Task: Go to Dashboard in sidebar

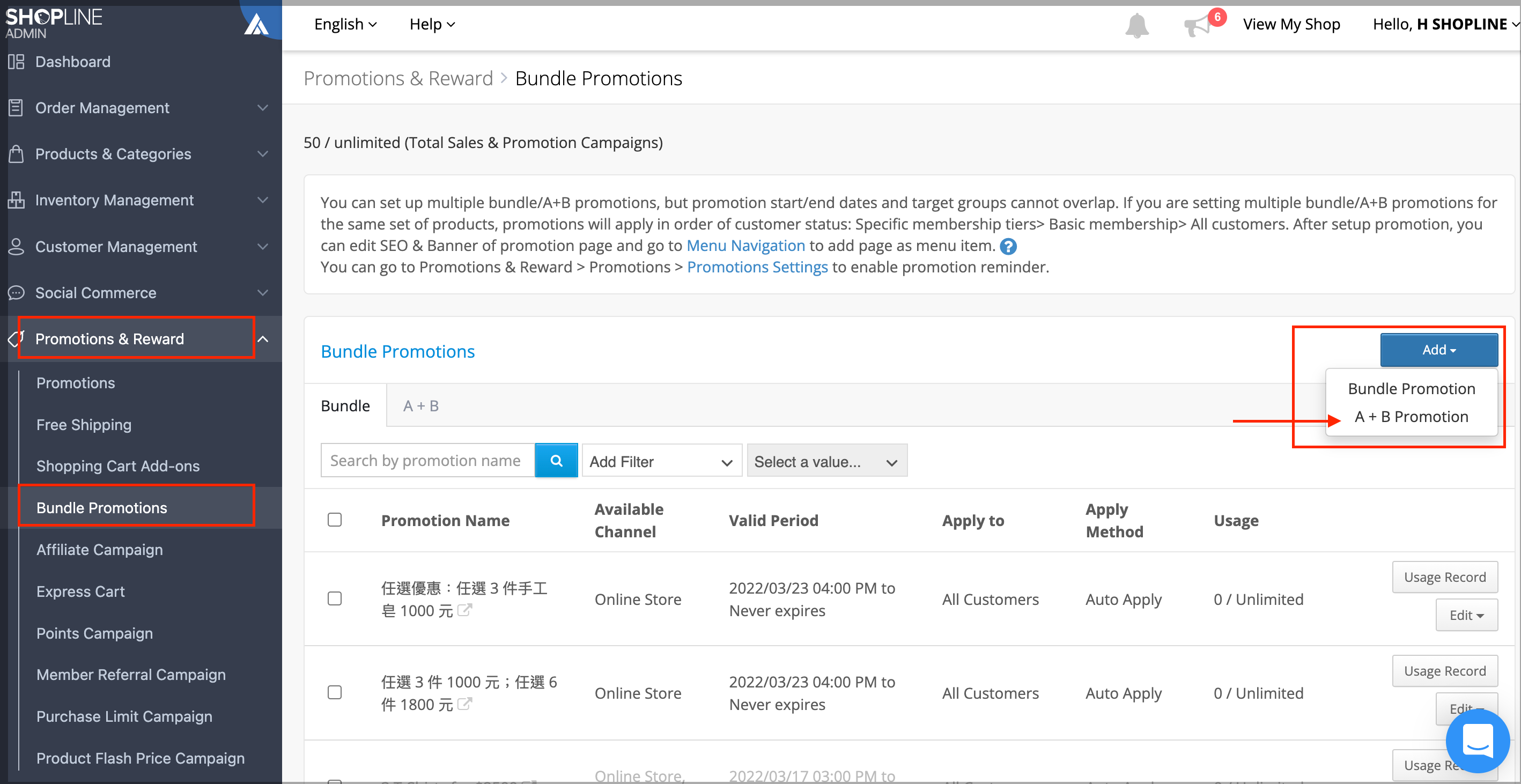Action: click(72, 61)
